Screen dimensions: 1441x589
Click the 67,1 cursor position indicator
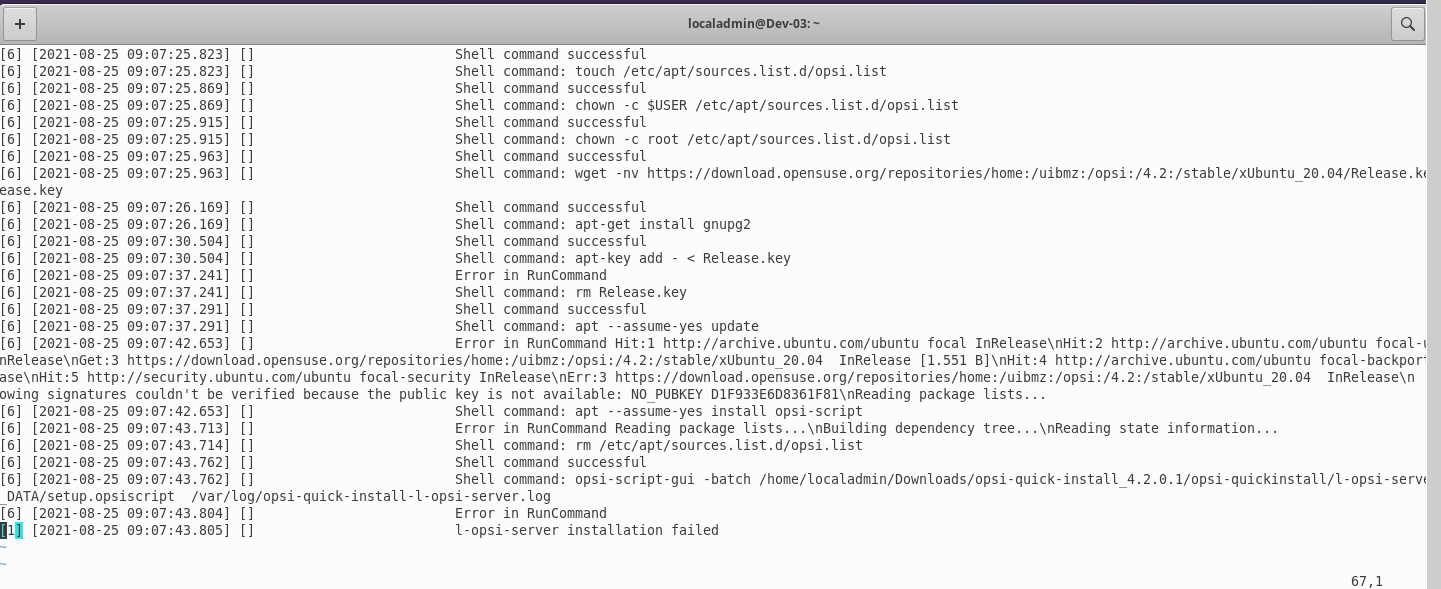click(x=1367, y=580)
